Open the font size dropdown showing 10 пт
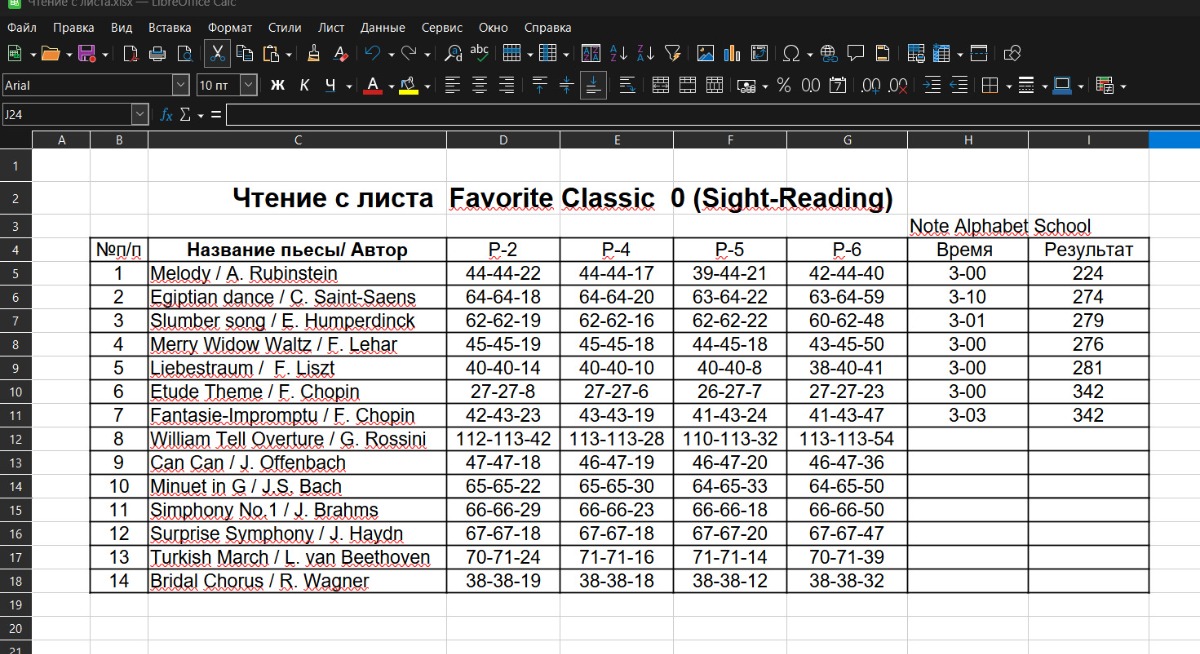 [x=249, y=86]
